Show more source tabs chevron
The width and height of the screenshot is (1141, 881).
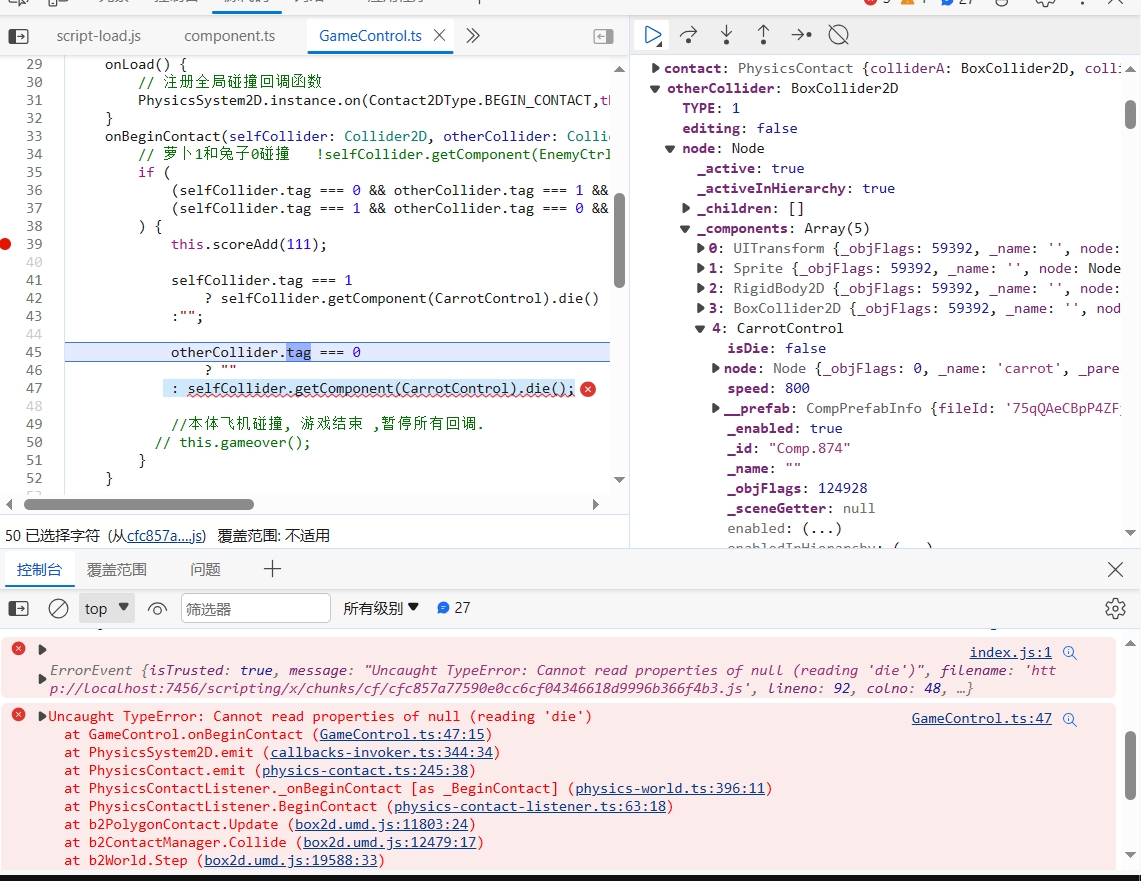click(x=473, y=36)
